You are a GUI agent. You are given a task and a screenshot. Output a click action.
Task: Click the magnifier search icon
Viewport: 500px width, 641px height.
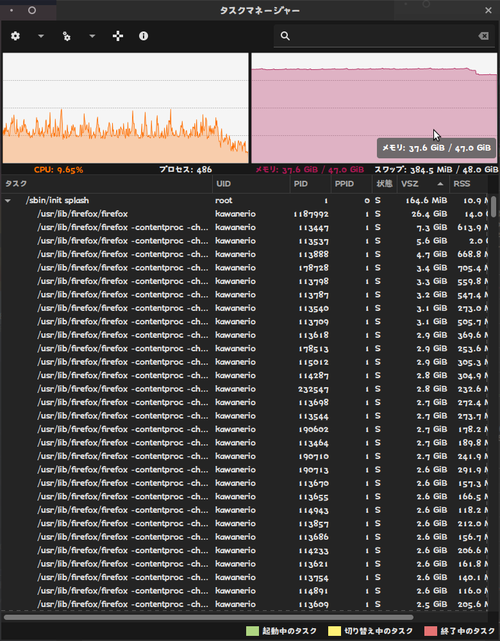pos(285,36)
